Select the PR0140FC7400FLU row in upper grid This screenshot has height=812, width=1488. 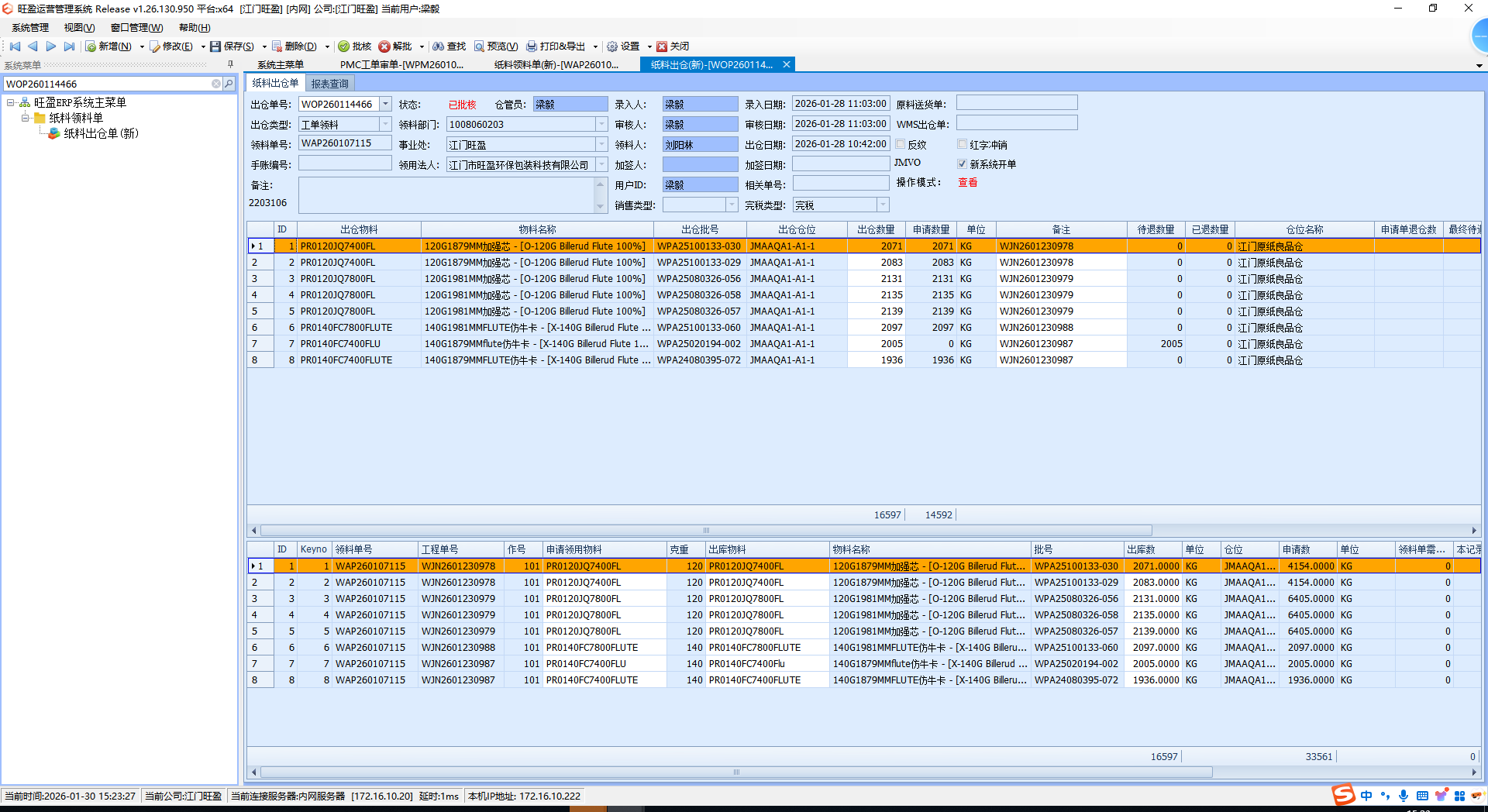click(x=863, y=343)
